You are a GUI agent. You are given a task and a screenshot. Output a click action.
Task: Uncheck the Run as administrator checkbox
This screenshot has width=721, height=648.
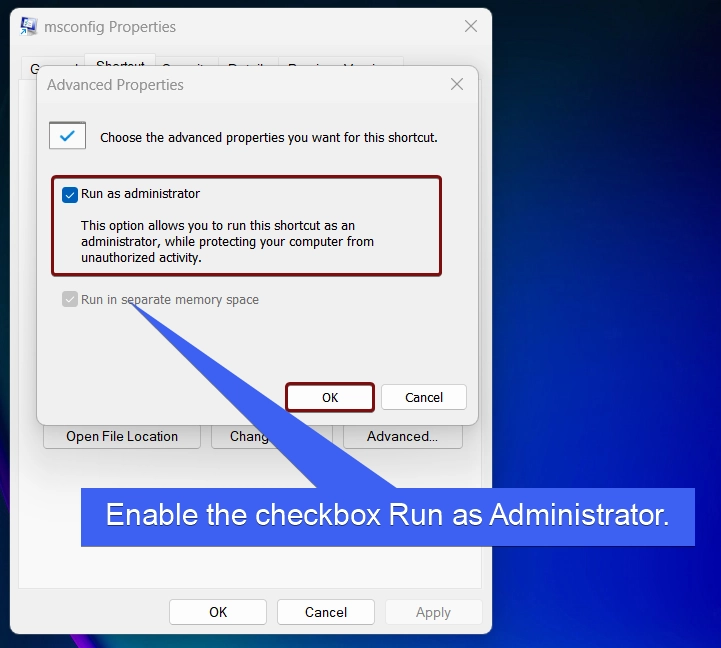click(70, 195)
